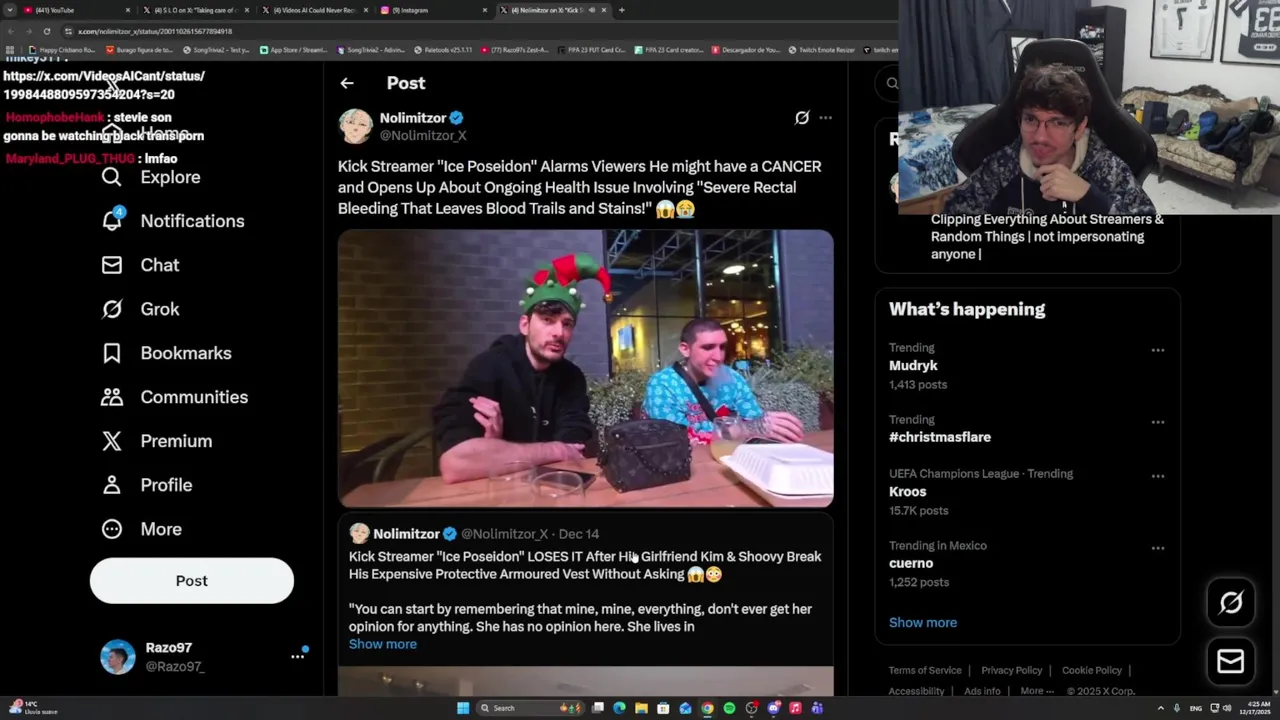Open Terms of Service footer link
This screenshot has width=1280, height=720.
pyautogui.click(x=925, y=670)
